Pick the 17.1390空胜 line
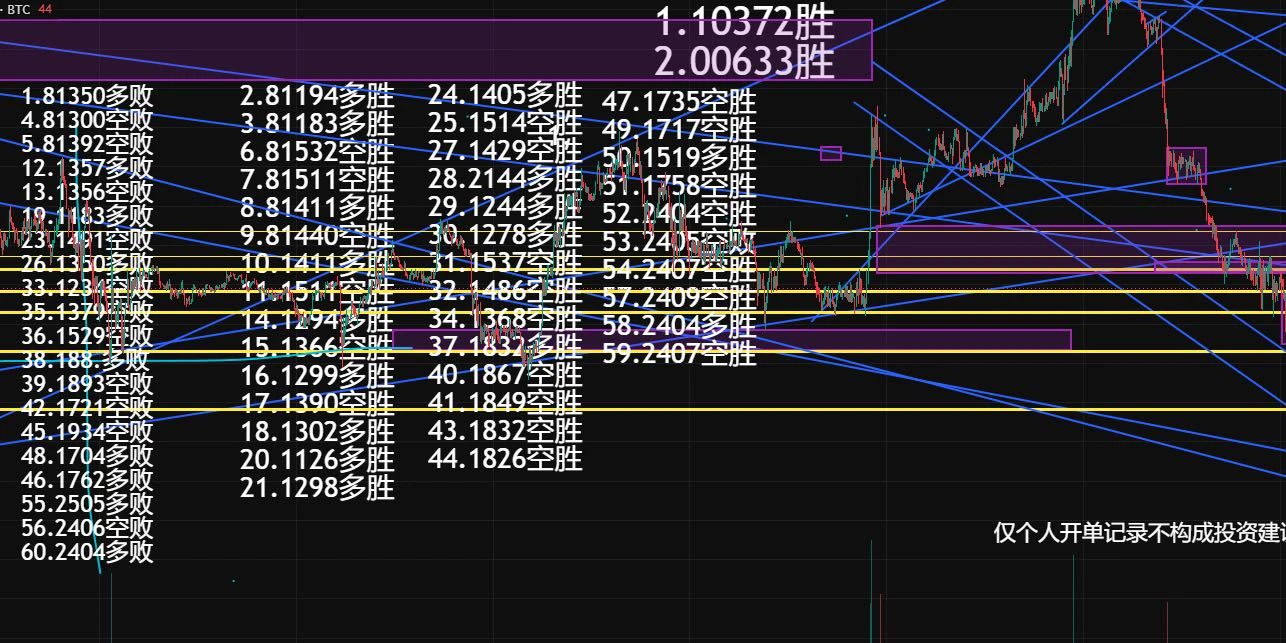The height and width of the screenshot is (643, 1286). pyautogui.click(x=317, y=404)
